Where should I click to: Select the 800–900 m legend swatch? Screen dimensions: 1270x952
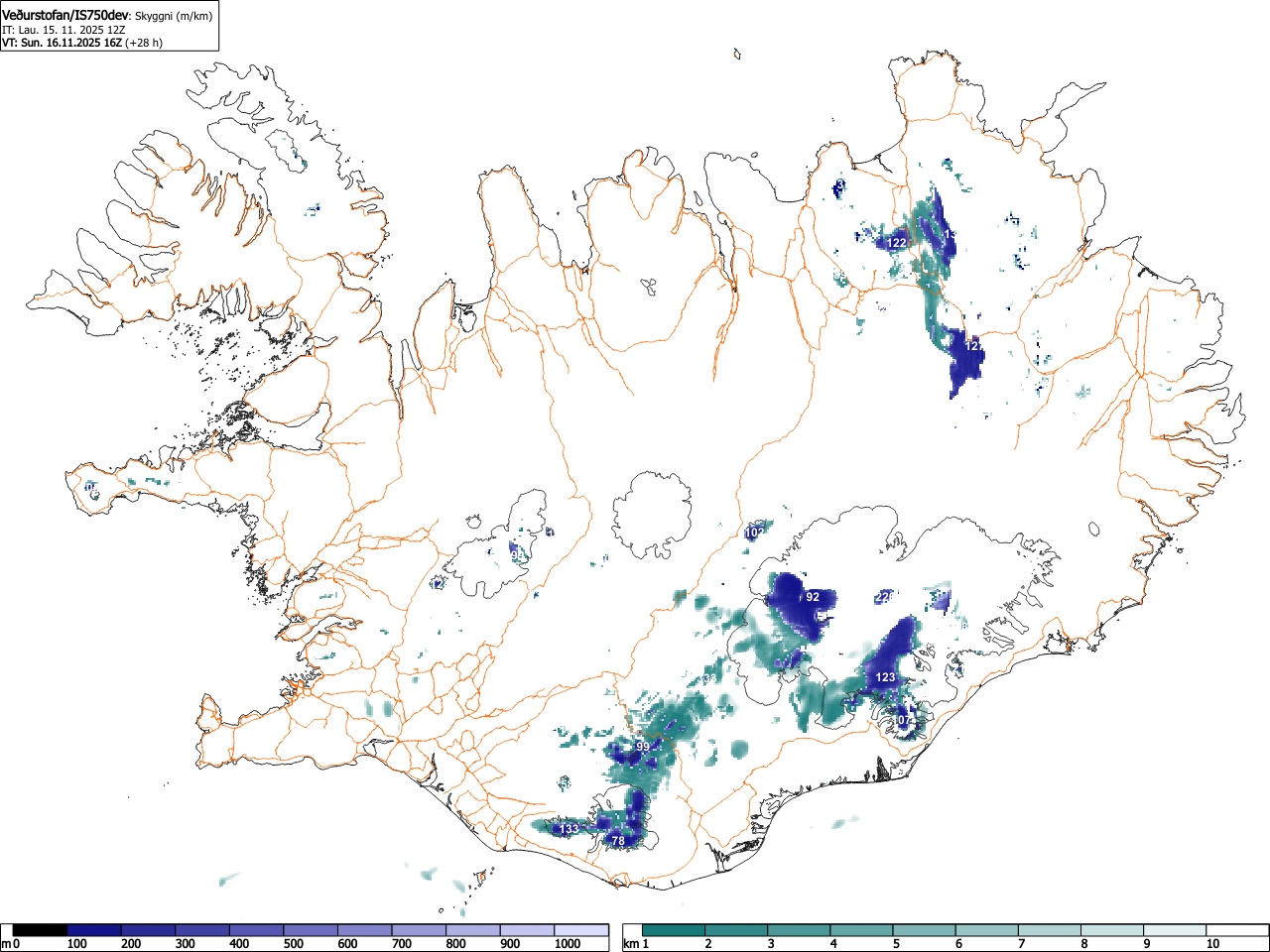point(473,930)
